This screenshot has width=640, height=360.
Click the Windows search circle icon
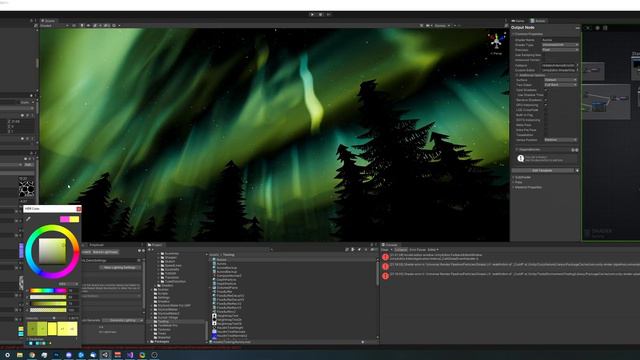click(x=7, y=355)
